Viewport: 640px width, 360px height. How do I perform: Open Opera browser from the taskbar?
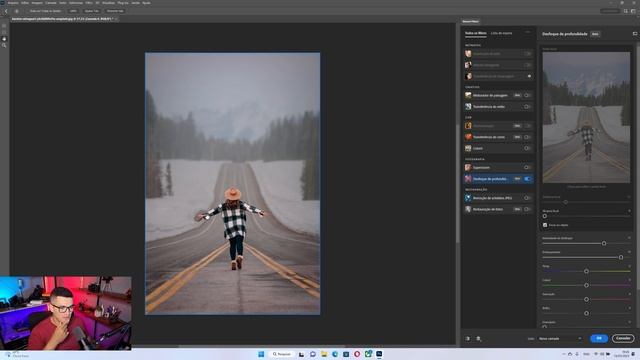(x=357, y=354)
